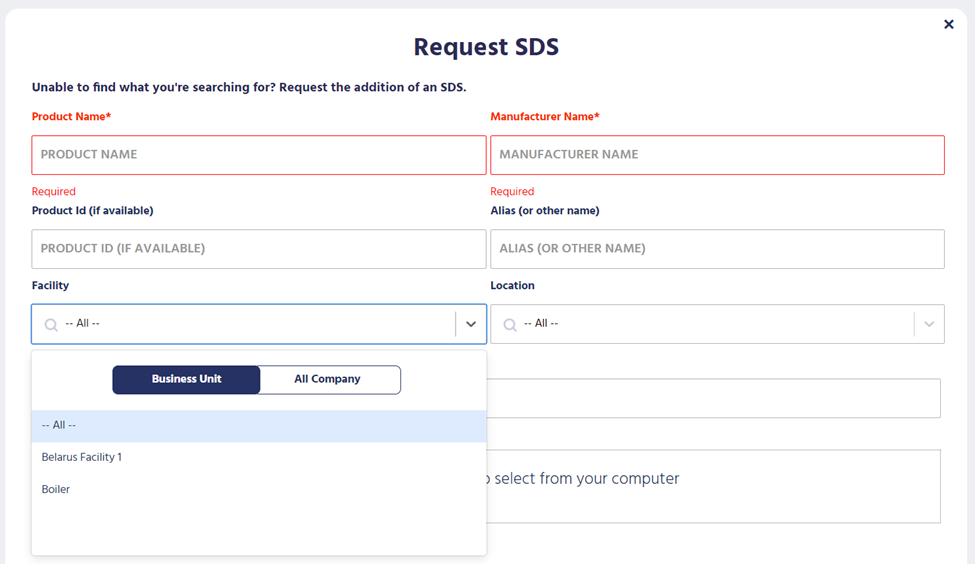Click into the Product Id input field
Image resolution: width=975 pixels, height=564 pixels.
coord(258,249)
